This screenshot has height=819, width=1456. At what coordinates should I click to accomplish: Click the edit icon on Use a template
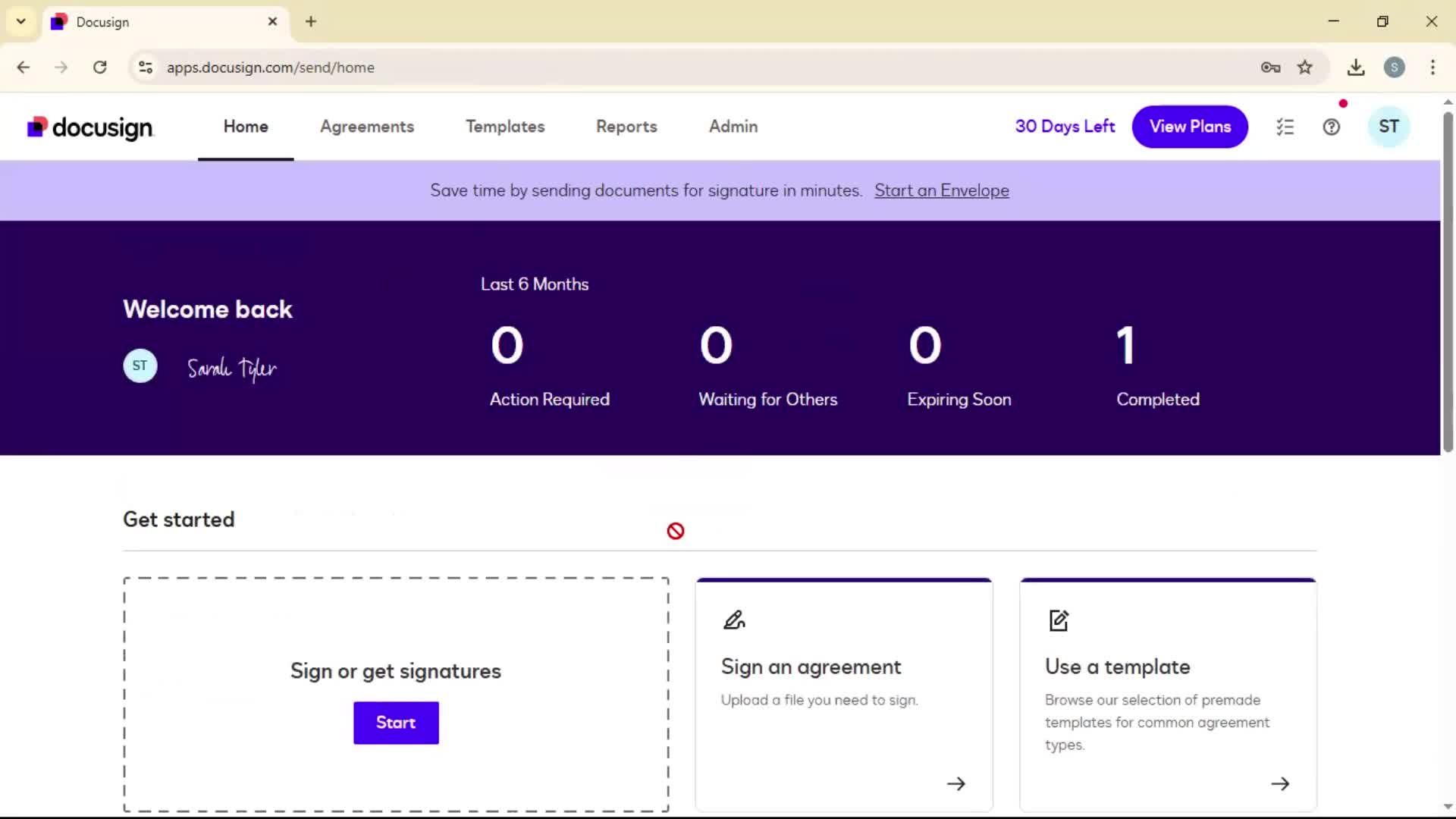point(1058,620)
